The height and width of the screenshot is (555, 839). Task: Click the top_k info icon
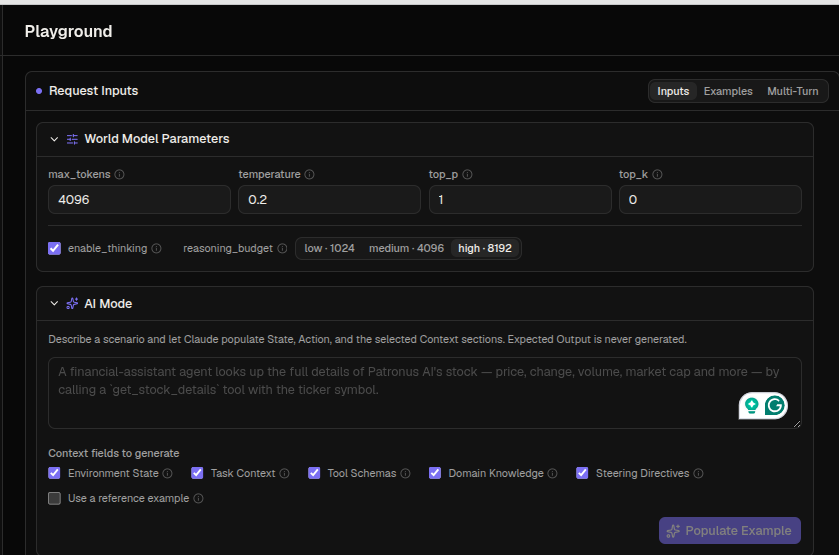tap(657, 174)
